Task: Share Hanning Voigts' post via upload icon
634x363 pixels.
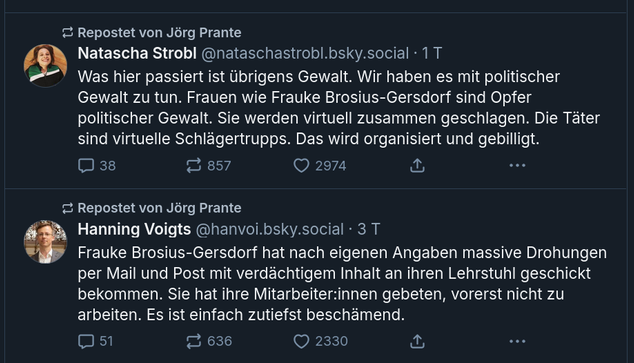Action: pos(417,342)
